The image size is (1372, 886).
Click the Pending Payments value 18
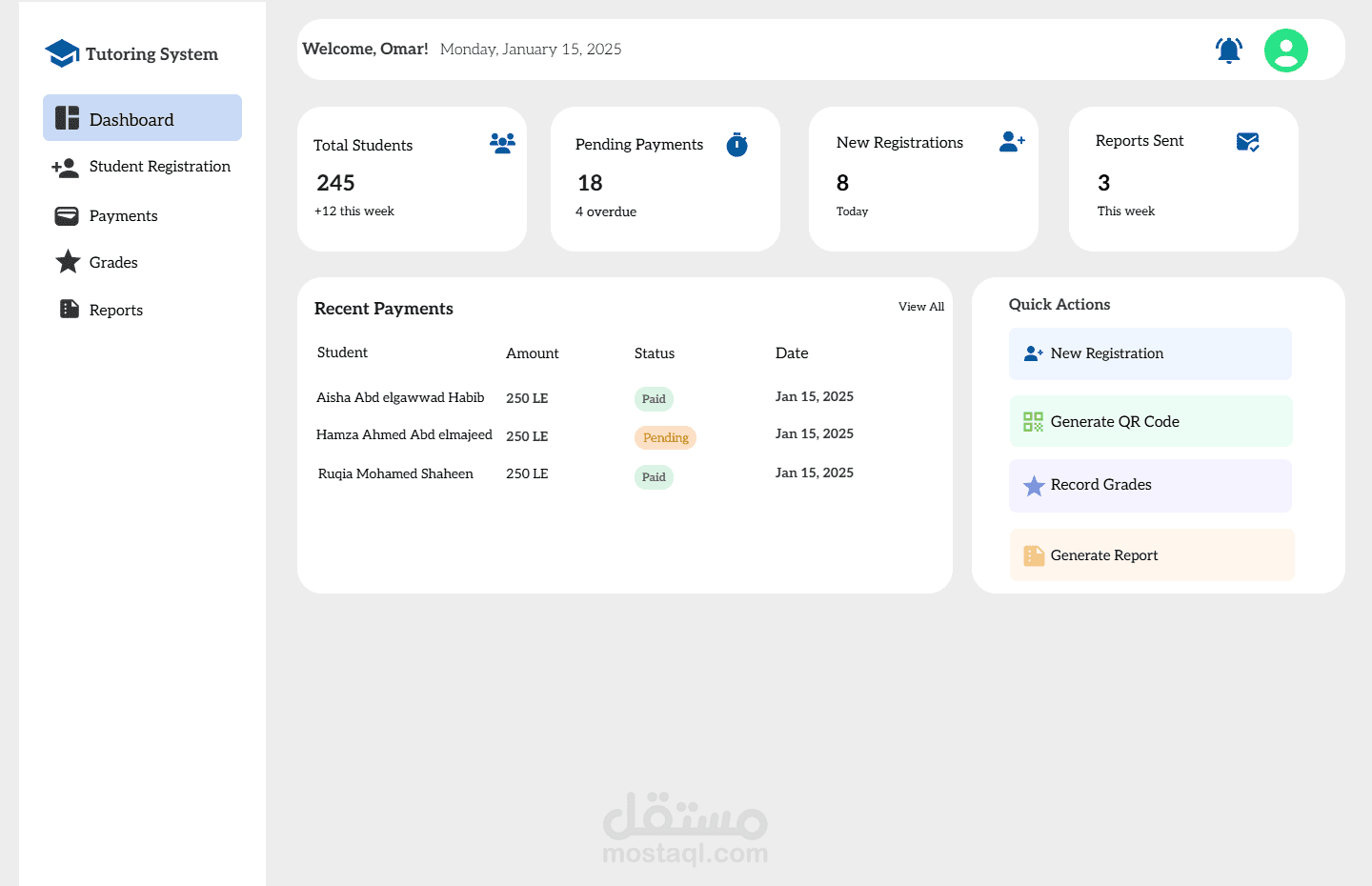590,183
